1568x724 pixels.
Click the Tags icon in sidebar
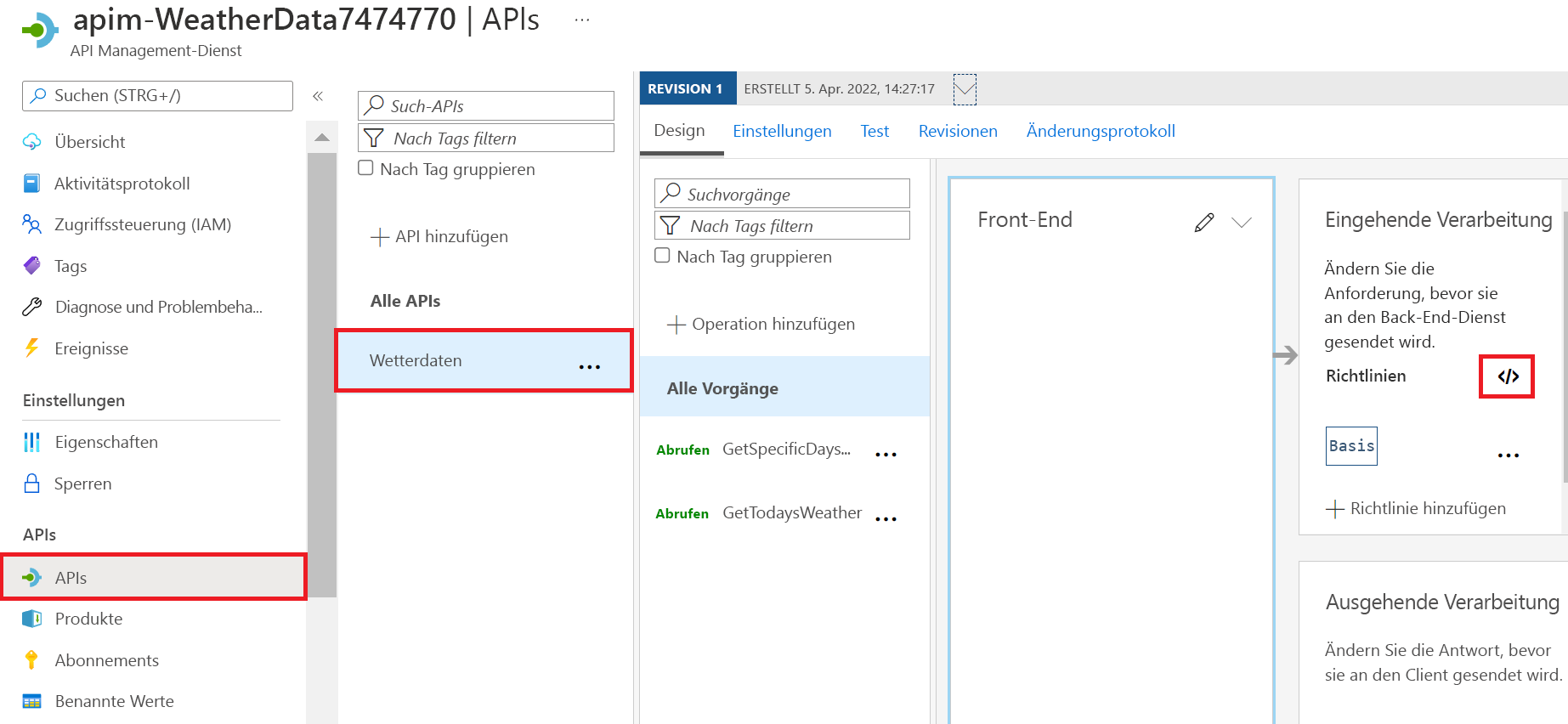click(x=31, y=266)
